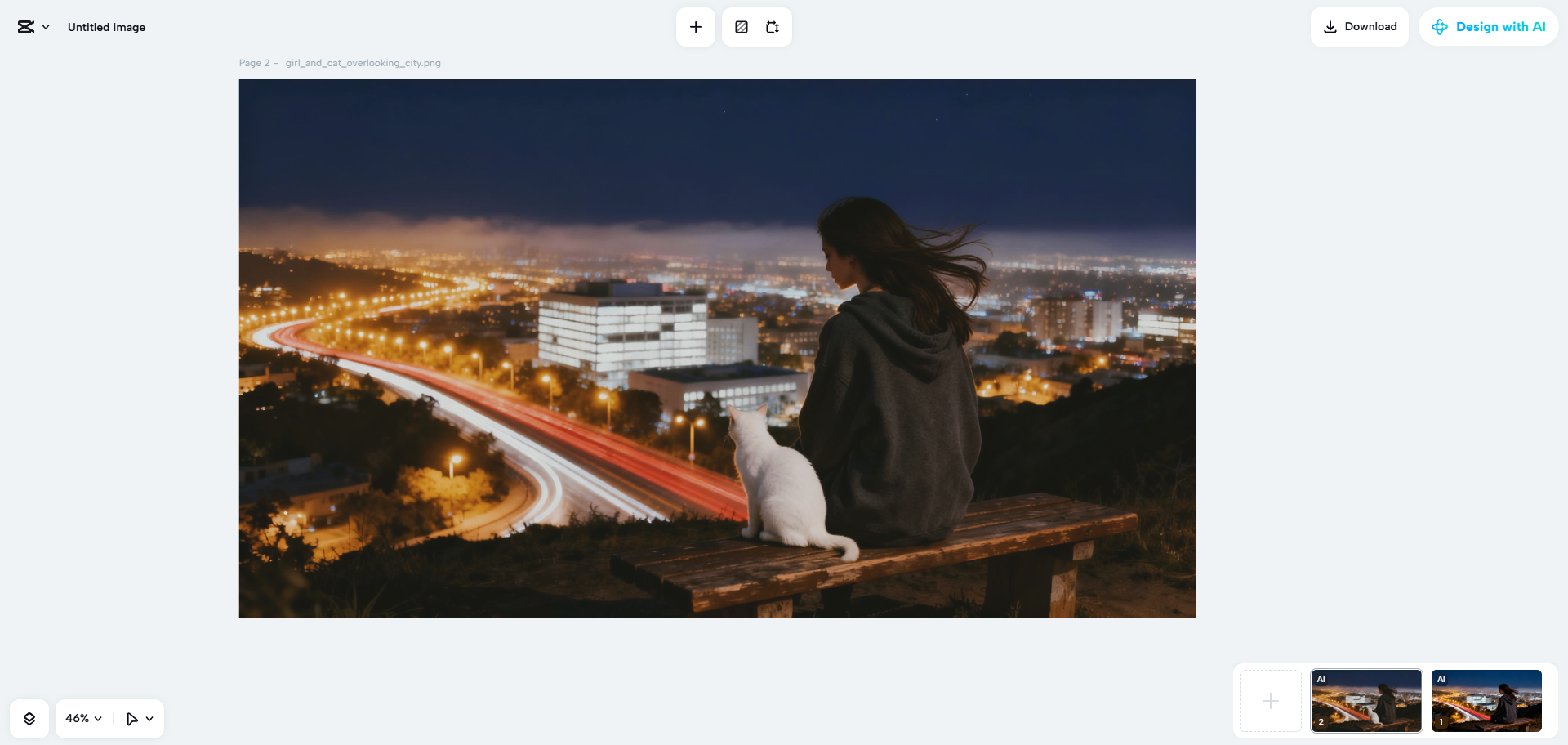
Task: Click girl_and_cat_overlooking_city.png filename text
Action: 362,62
